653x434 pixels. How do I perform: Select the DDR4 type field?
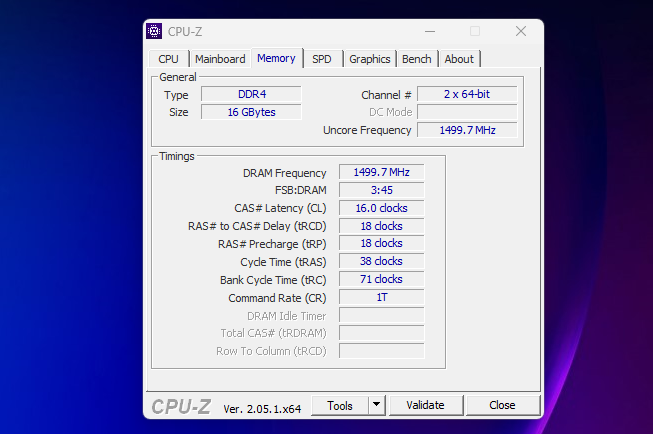pos(252,94)
